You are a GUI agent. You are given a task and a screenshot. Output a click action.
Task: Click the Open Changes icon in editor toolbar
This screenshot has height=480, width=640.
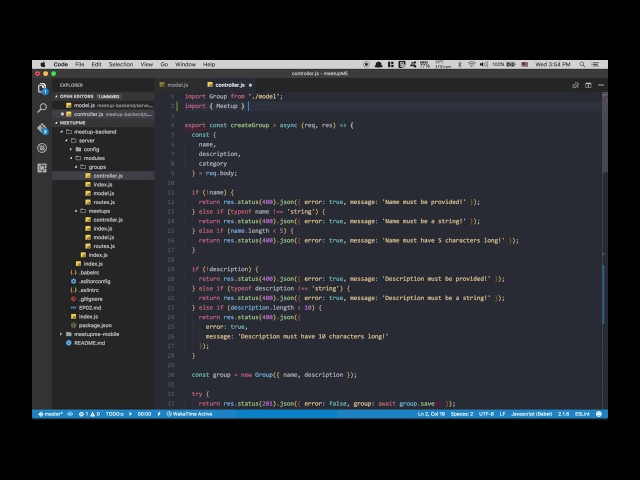tap(576, 85)
